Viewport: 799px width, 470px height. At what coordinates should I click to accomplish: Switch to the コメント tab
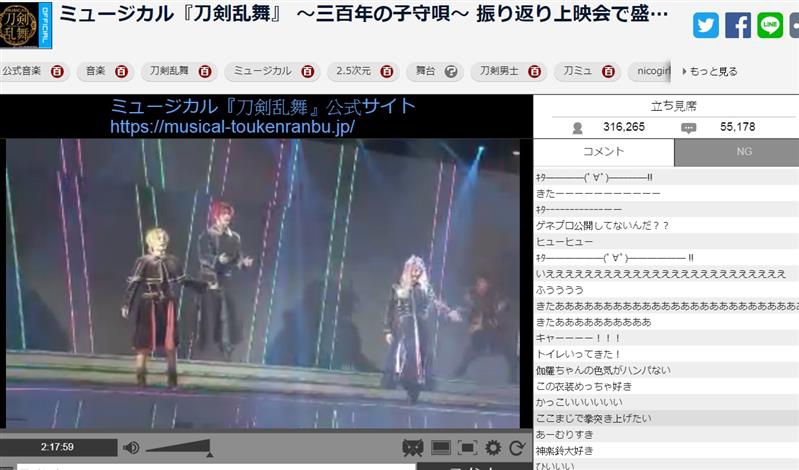click(604, 152)
